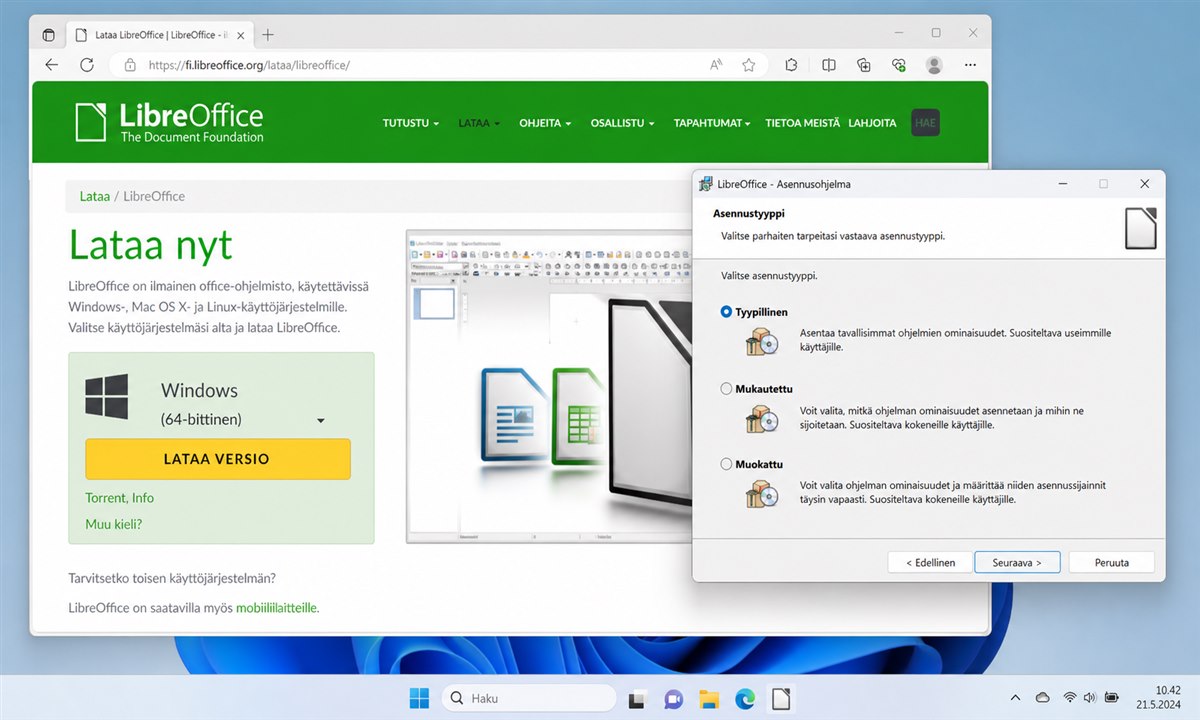1200x720 pixels.
Task: Go back in the Edge browser
Action: (52, 65)
